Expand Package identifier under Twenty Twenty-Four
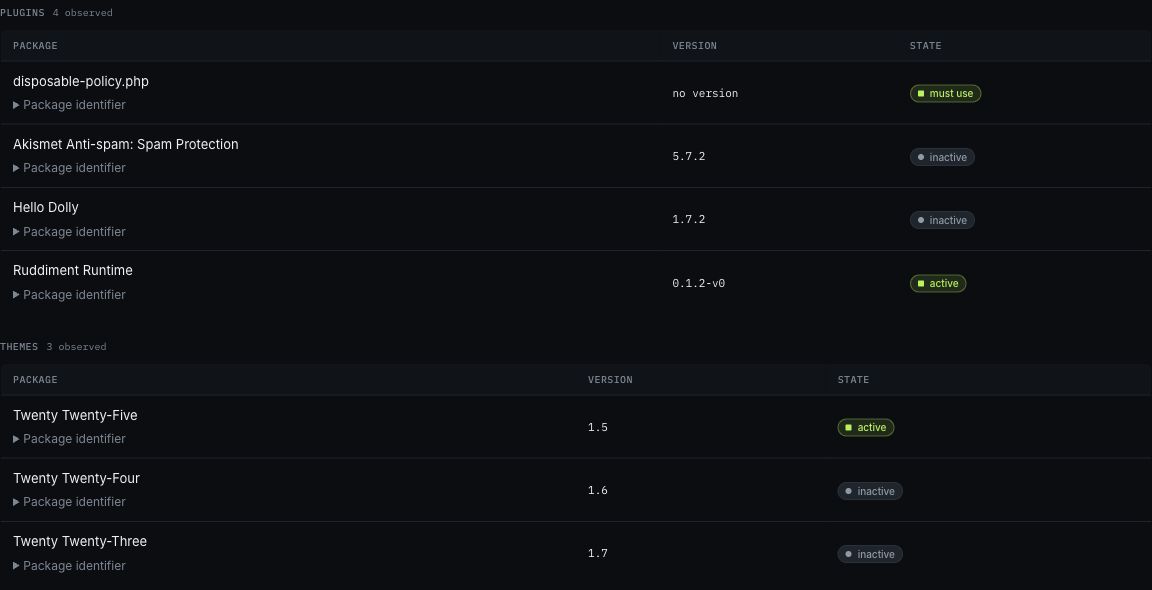1152x590 pixels. coord(69,503)
